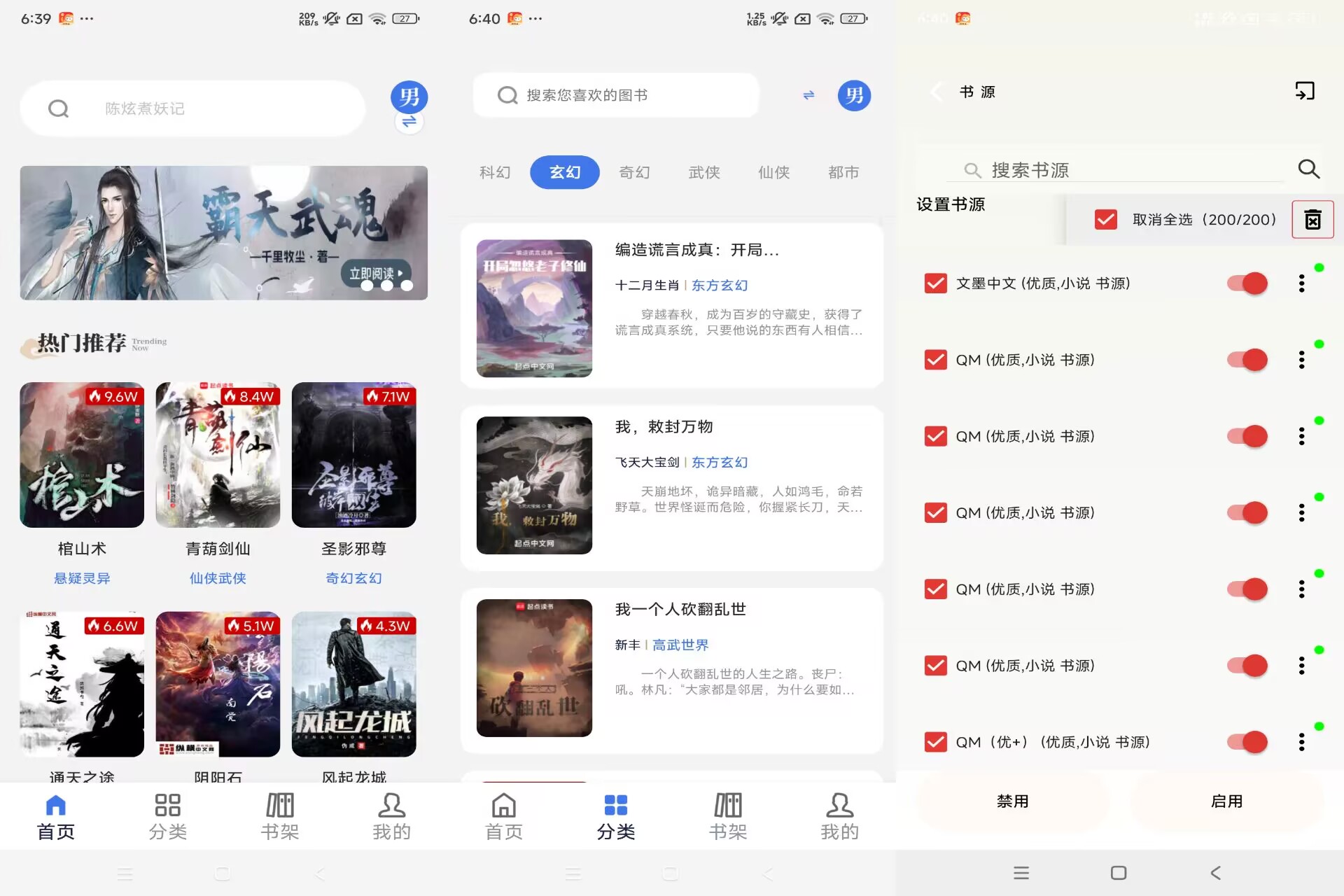Uncheck the 取消全选 (200/200) checkbox

pyautogui.click(x=1105, y=219)
